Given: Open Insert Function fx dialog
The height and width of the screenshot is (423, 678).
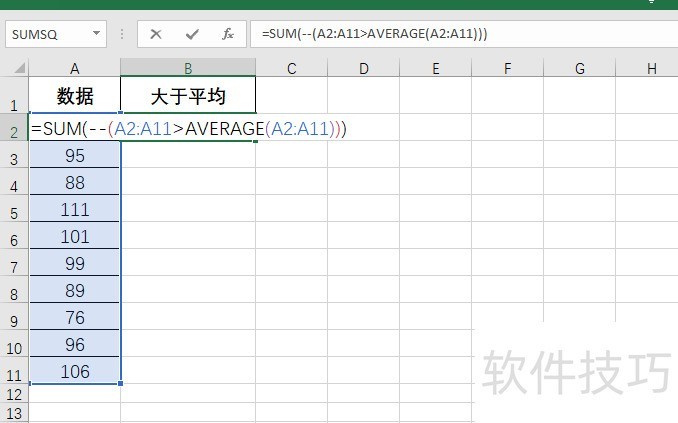Looking at the screenshot, I should point(228,34).
